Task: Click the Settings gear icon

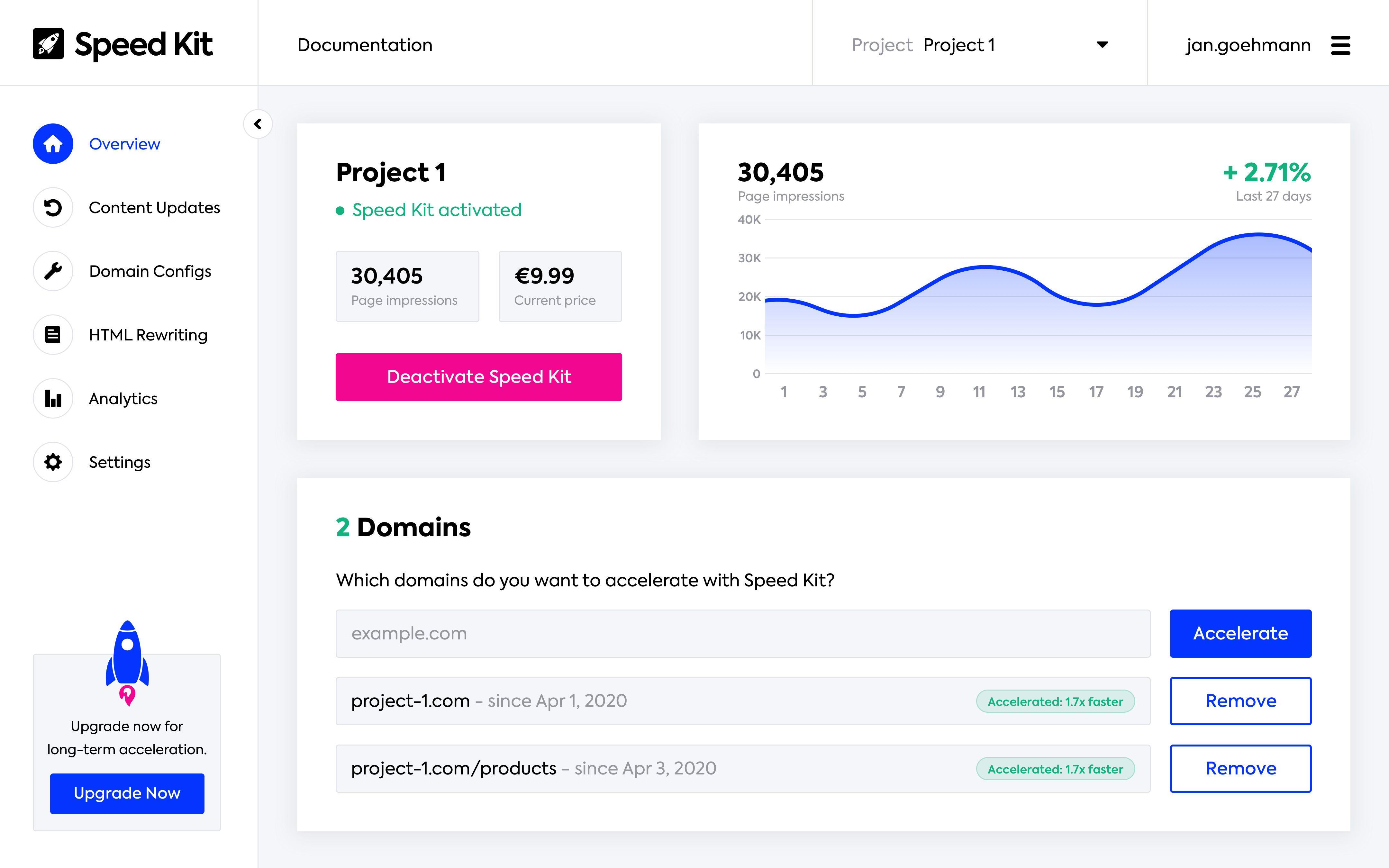Action: (53, 462)
